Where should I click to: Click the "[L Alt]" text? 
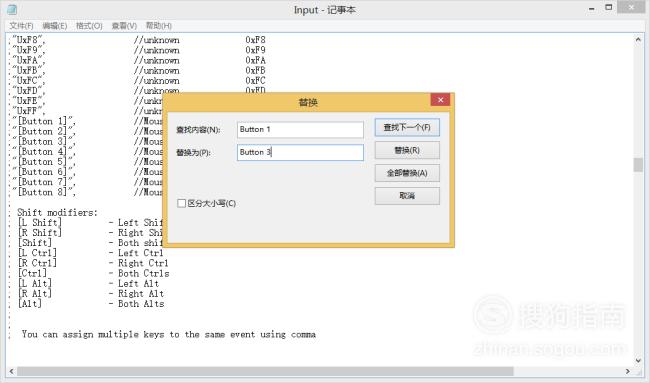tap(35, 284)
